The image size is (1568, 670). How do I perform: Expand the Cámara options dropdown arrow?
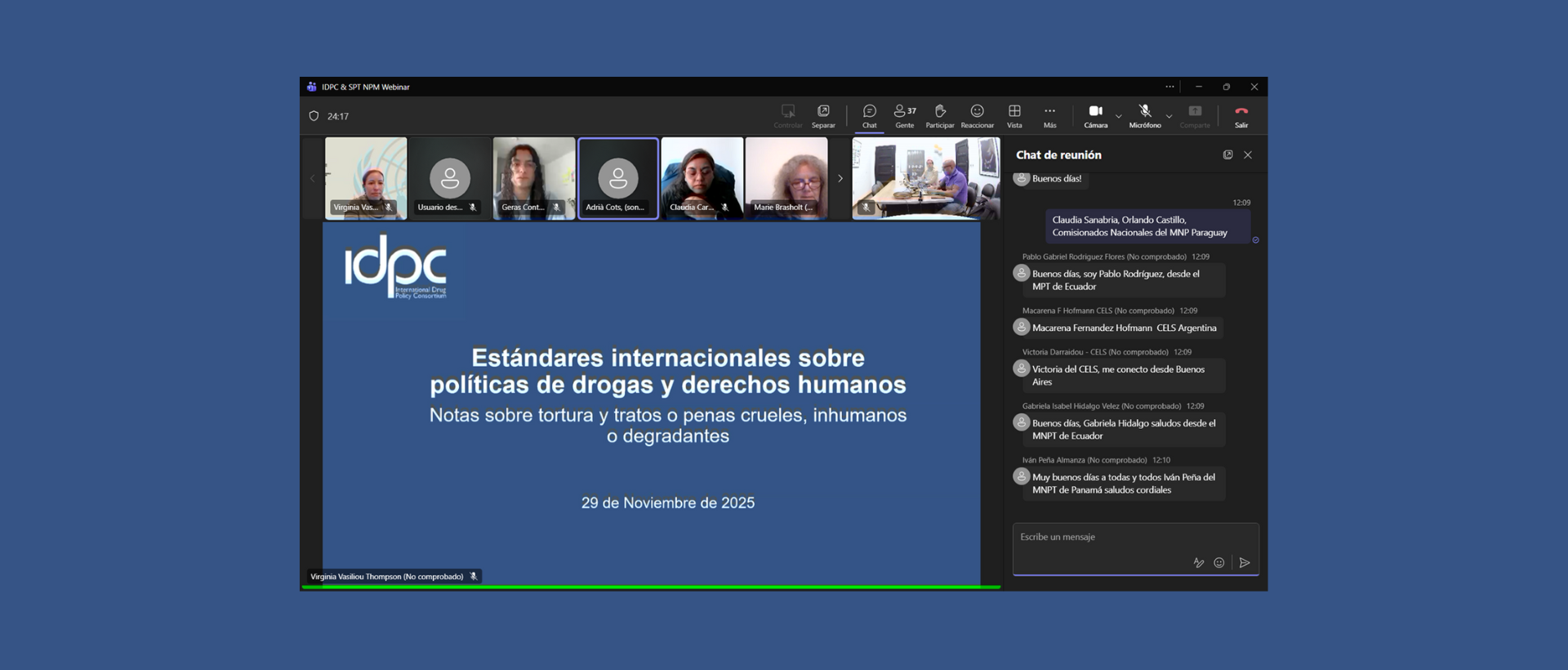click(1119, 116)
